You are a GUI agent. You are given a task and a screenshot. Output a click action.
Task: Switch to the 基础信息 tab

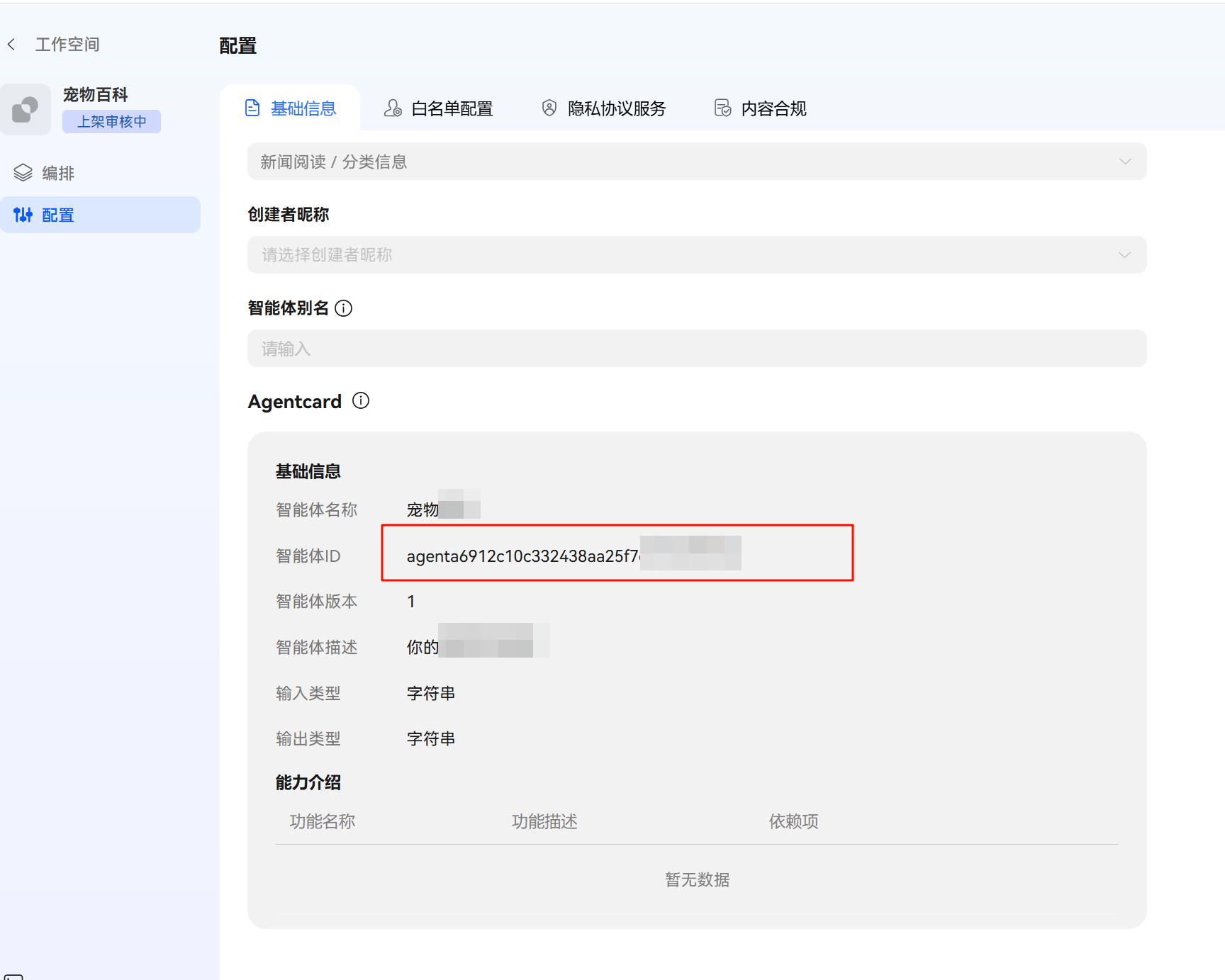pos(303,108)
